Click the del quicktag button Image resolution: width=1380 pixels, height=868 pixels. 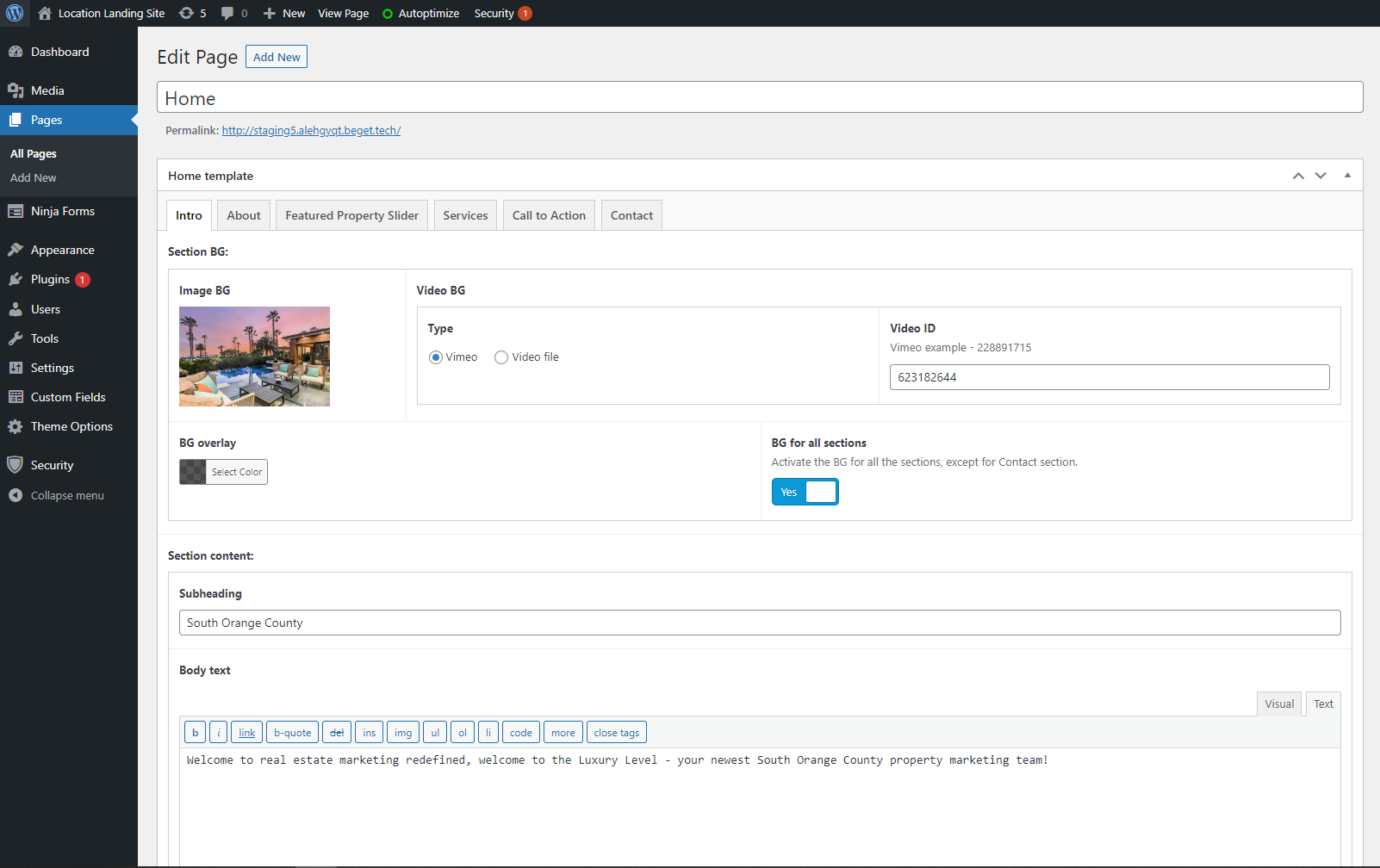(x=337, y=733)
